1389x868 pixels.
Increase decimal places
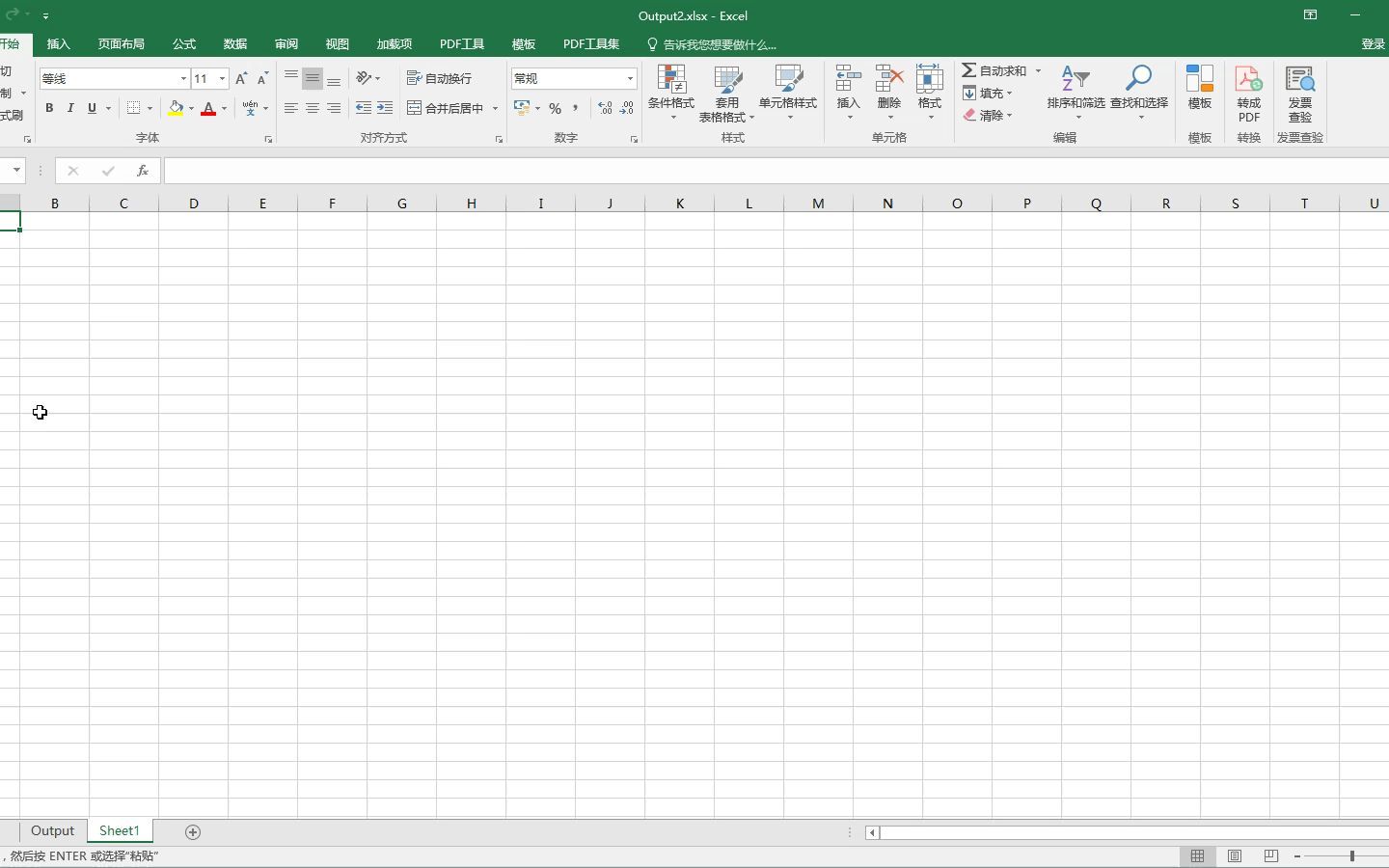(605, 108)
